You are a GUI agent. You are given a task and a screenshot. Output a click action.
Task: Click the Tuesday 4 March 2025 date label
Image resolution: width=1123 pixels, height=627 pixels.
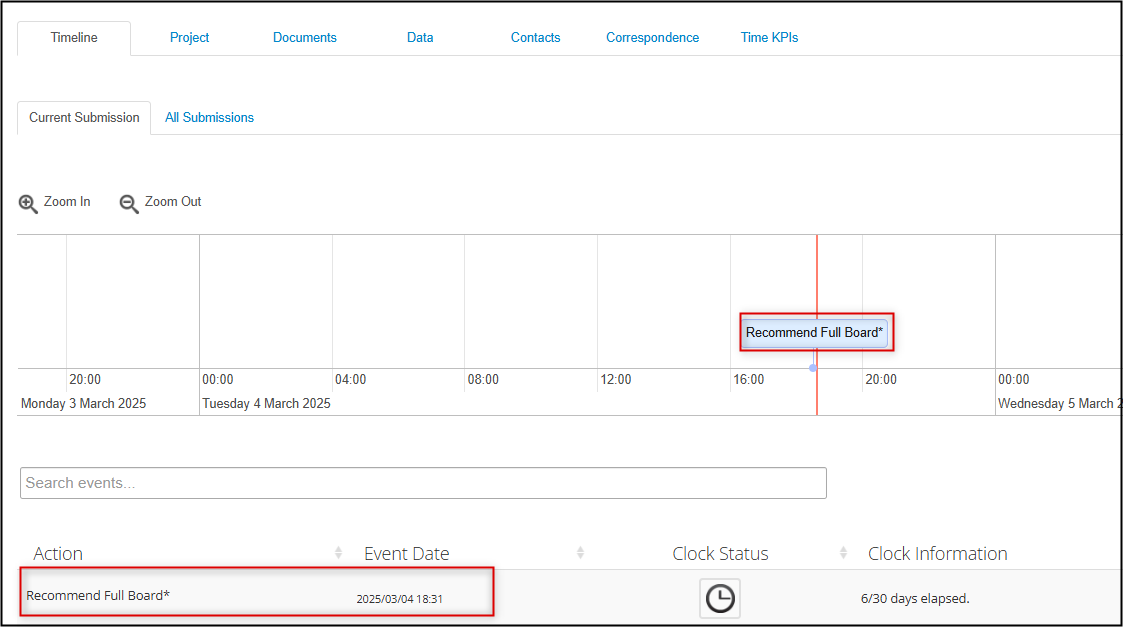(x=266, y=403)
